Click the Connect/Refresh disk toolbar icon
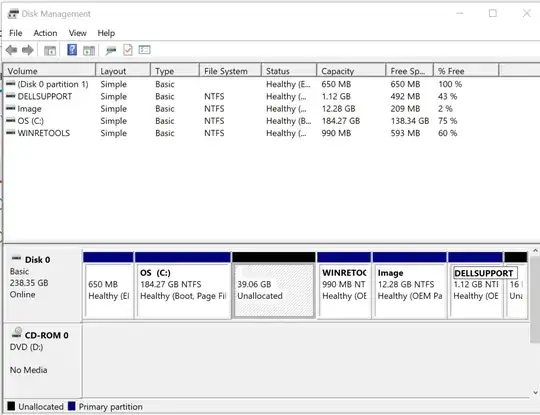This screenshot has width=540, height=415. 111,51
